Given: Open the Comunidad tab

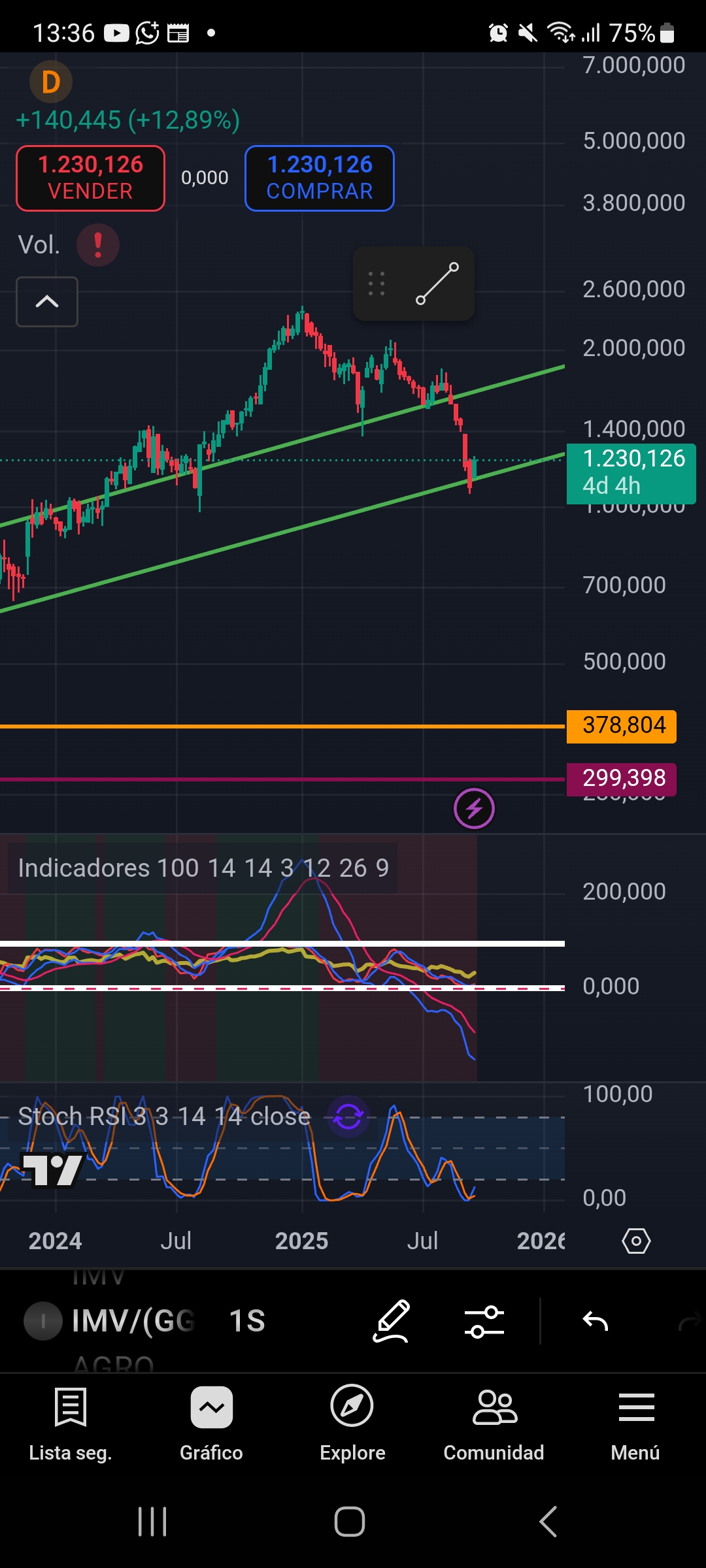Looking at the screenshot, I should point(494,1424).
